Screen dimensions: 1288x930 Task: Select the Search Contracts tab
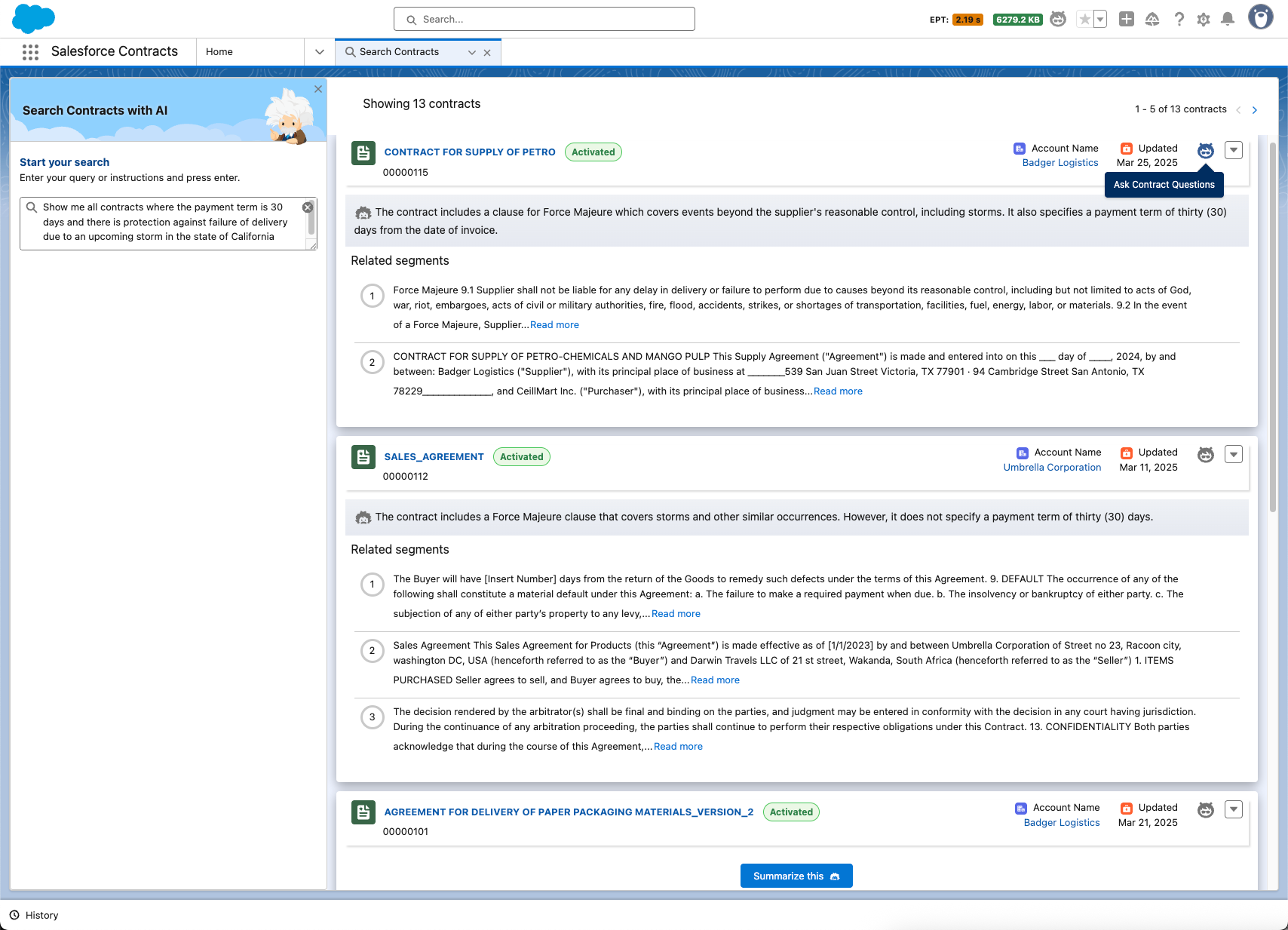[399, 51]
